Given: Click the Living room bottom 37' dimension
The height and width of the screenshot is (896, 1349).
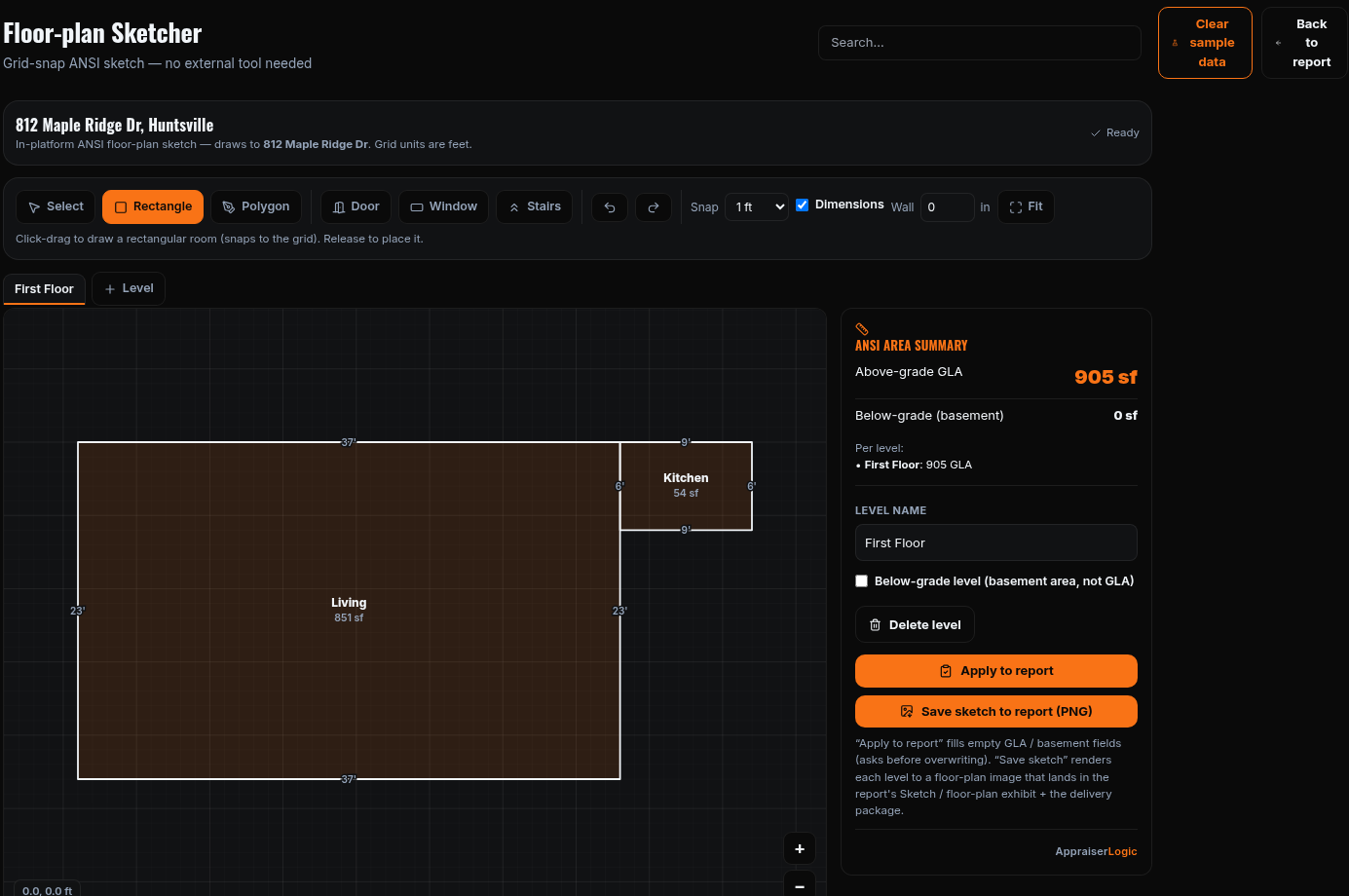Looking at the screenshot, I should point(349,779).
